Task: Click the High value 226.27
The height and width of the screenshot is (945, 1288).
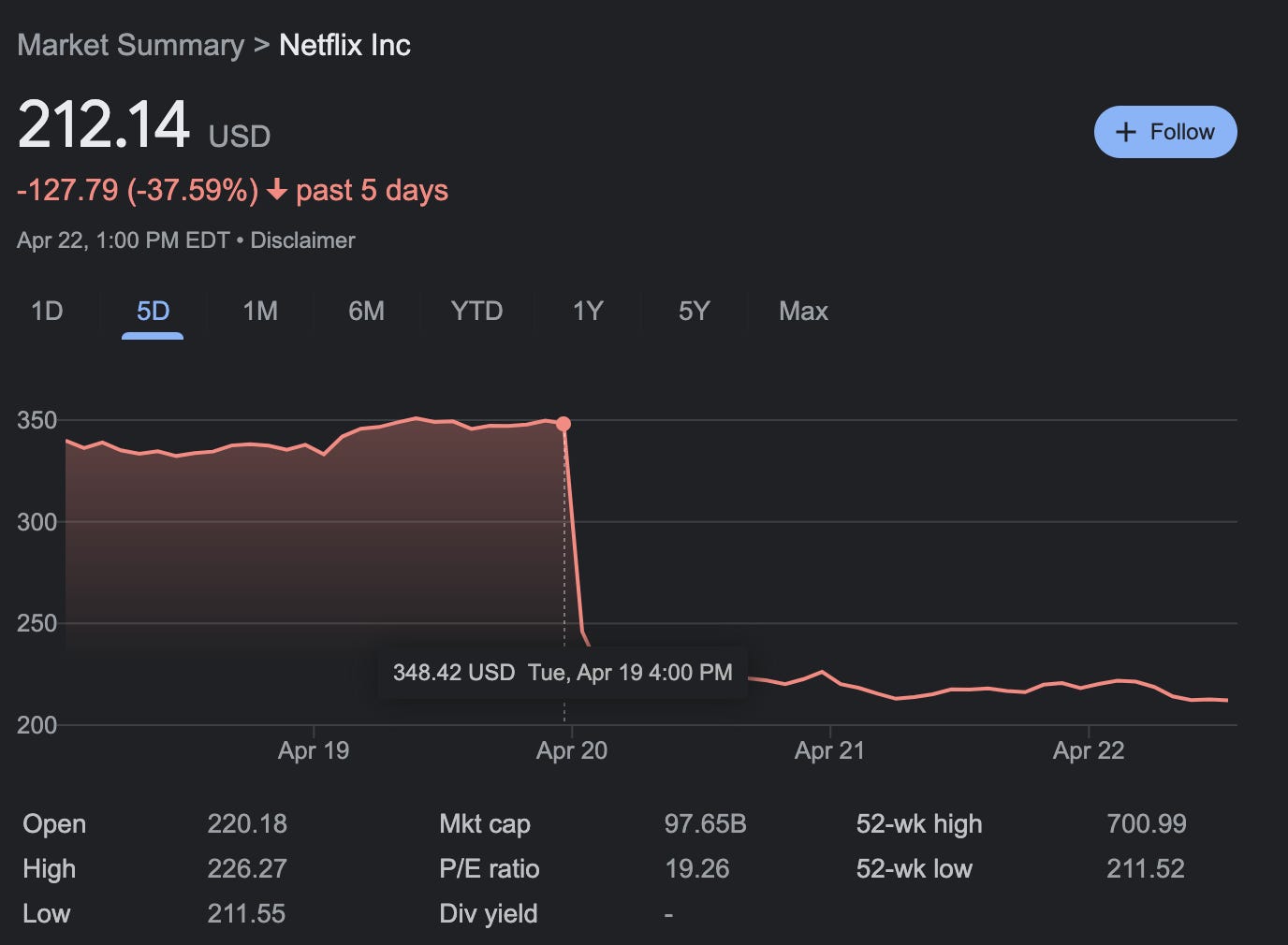Action: (247, 869)
